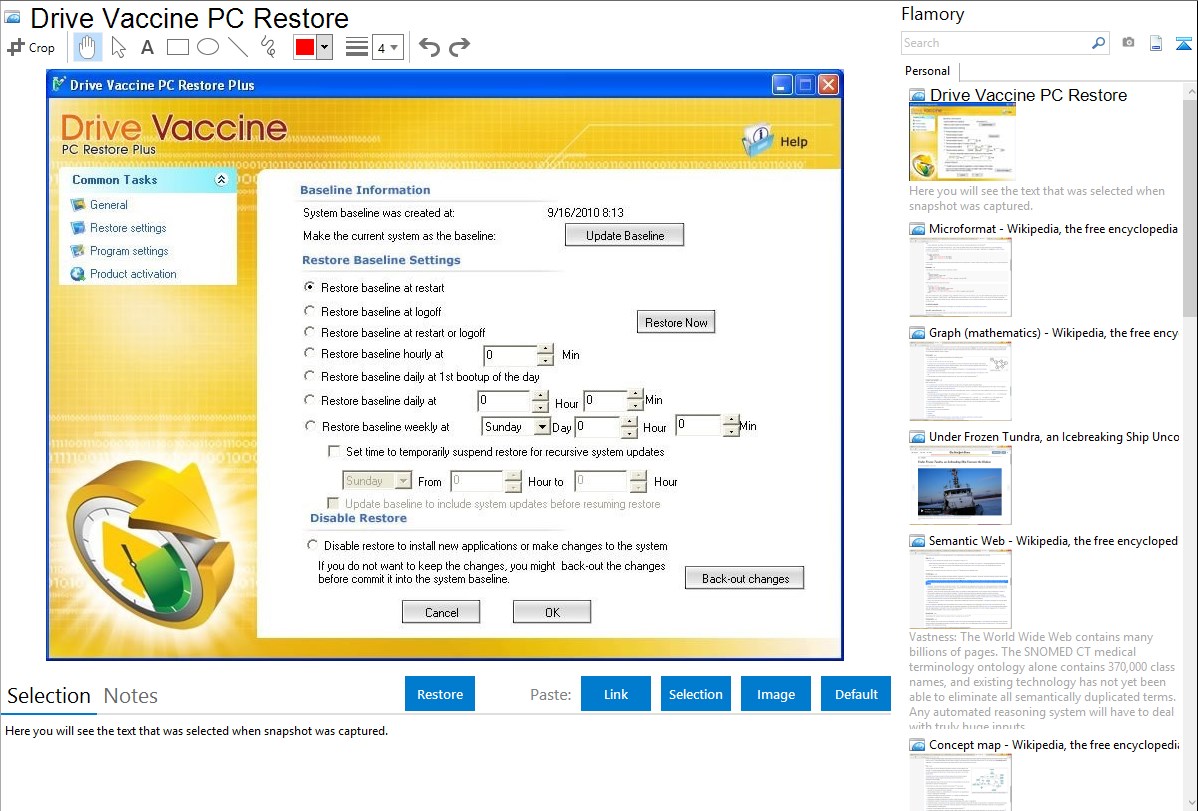1198x811 pixels.
Task: Pick the rectangle drawing tool
Action: [x=178, y=47]
